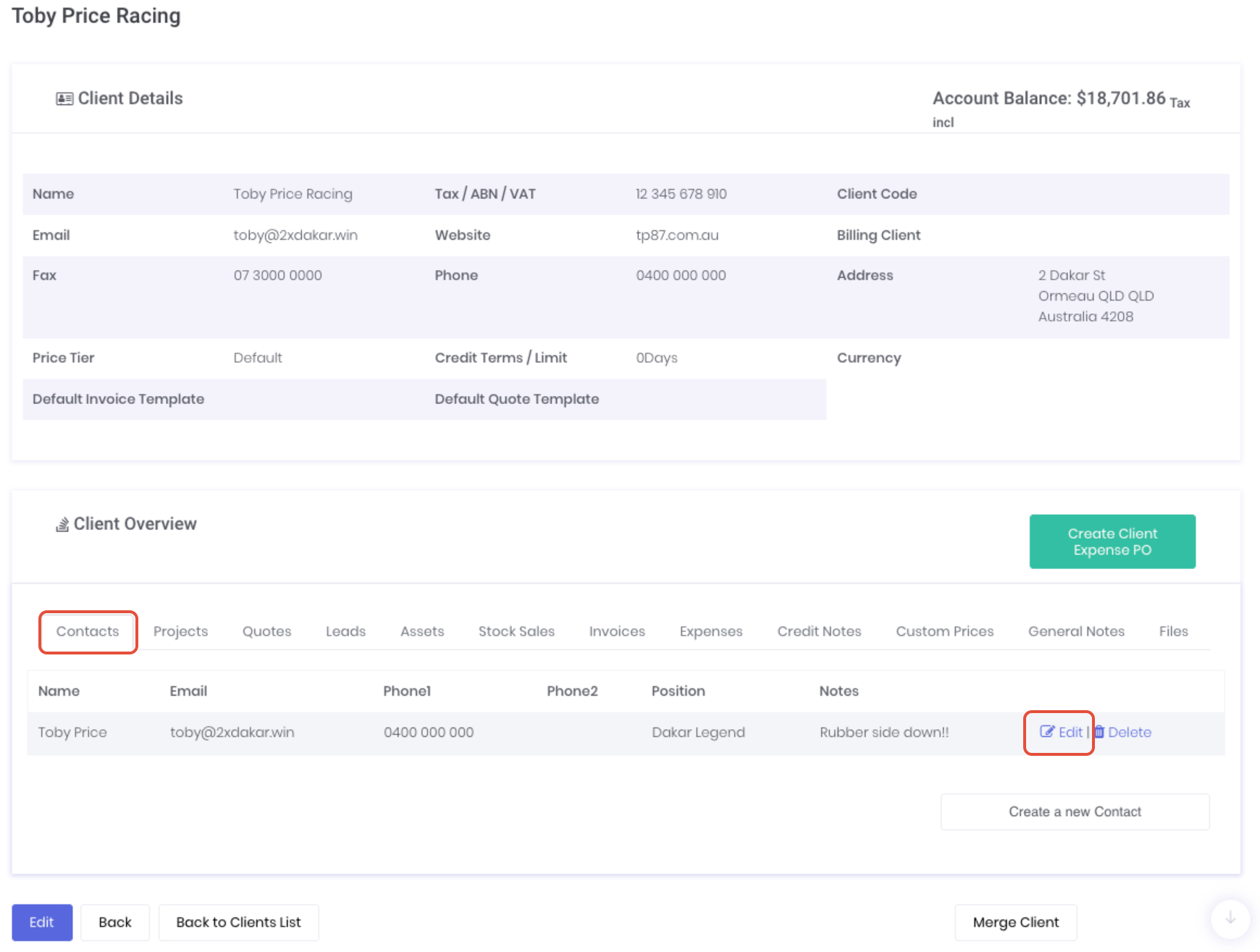Click client phone 0400 000 000 in details
This screenshot has width=1260, height=952.
[681, 275]
